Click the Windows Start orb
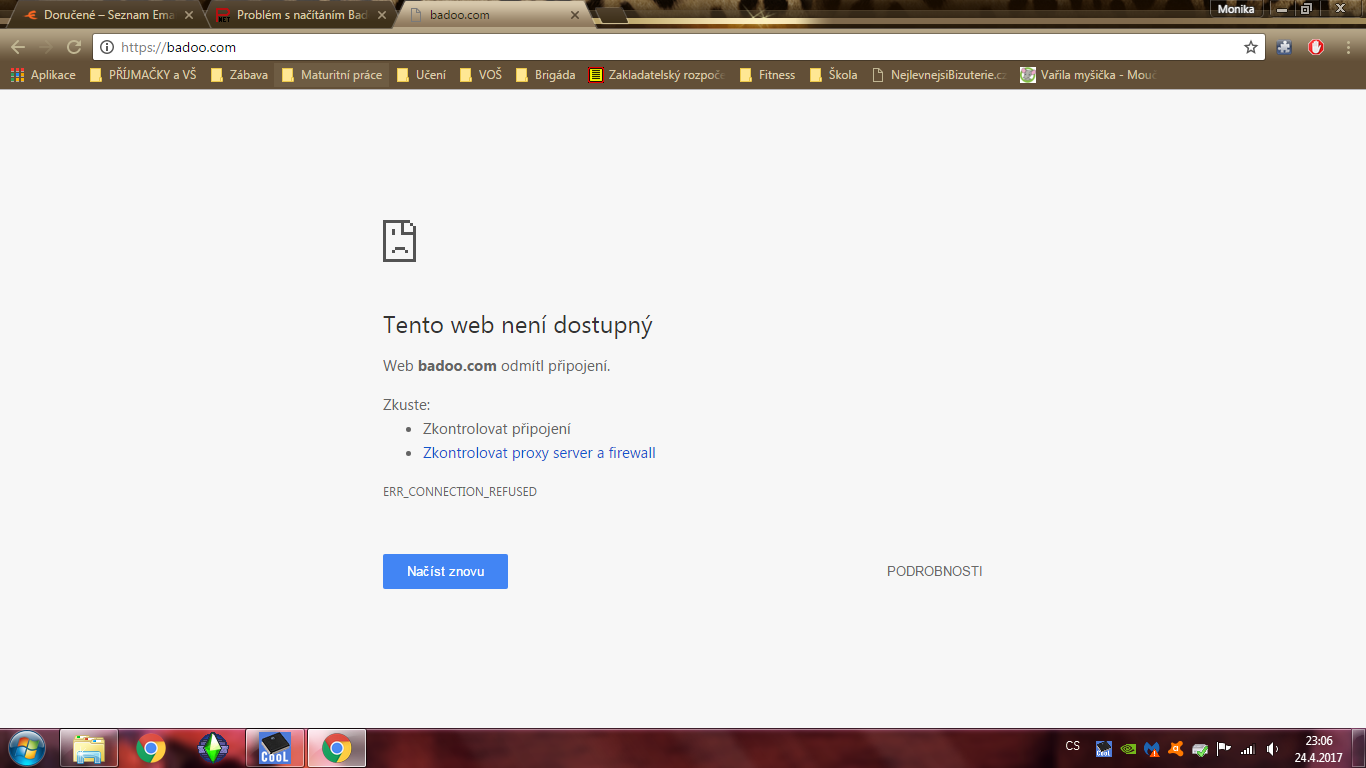Screen dimensions: 1366x768 point(26,747)
